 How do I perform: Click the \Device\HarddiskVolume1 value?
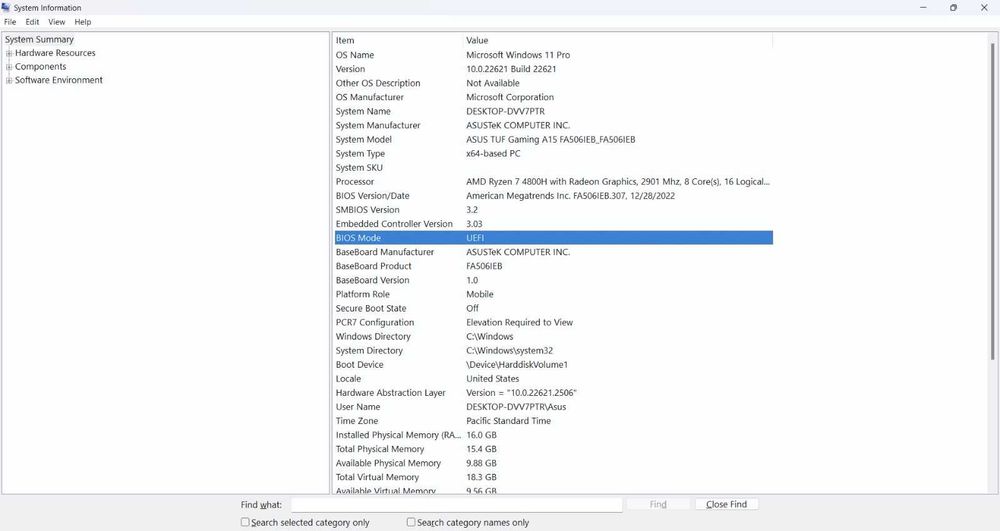pyautogui.click(x=517, y=365)
